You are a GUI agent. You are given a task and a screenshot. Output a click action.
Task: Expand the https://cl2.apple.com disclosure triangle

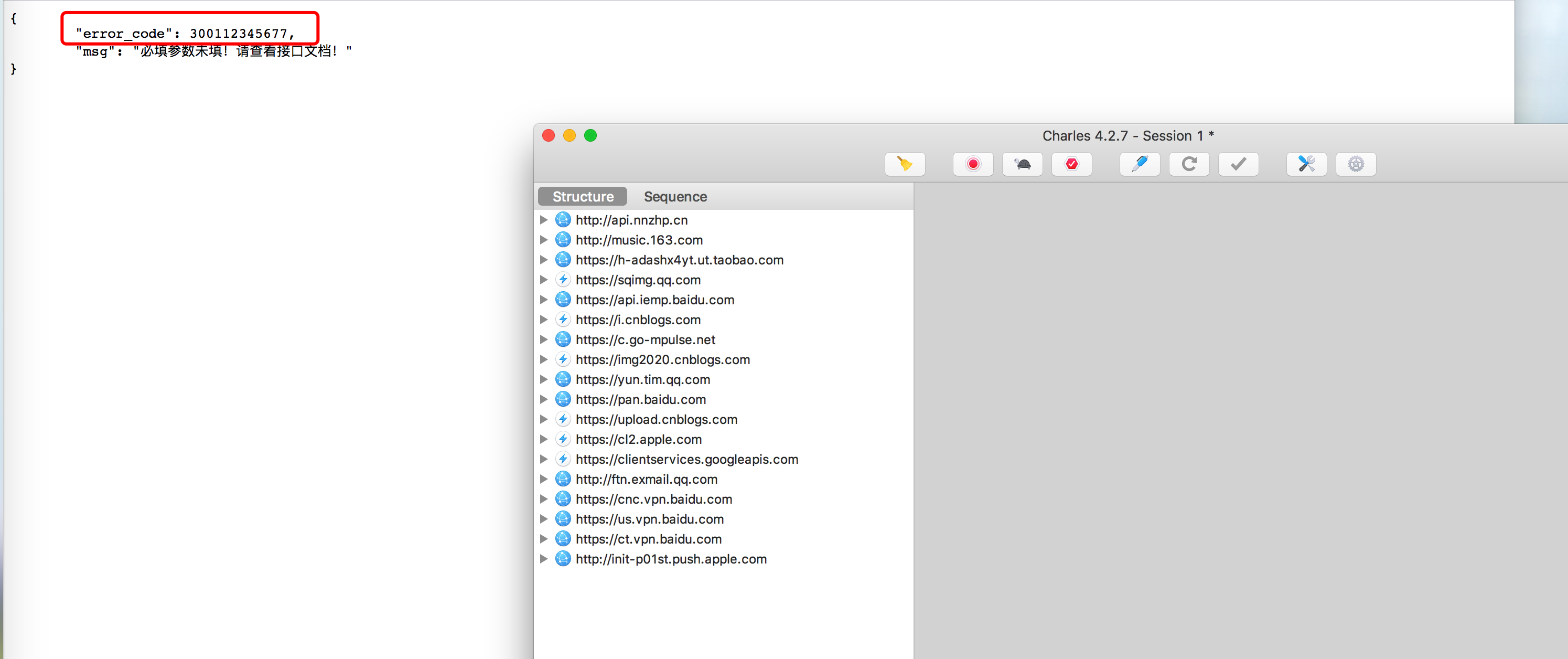544,439
